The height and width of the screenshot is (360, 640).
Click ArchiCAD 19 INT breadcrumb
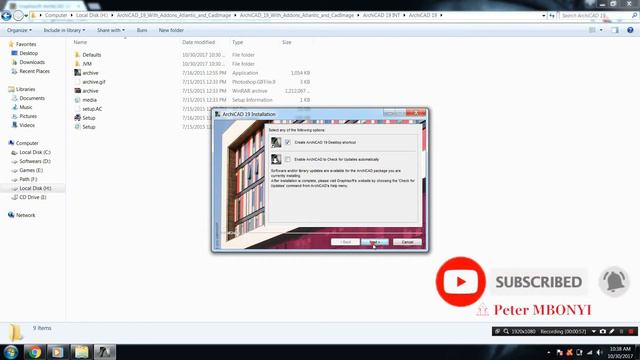tap(381, 15)
